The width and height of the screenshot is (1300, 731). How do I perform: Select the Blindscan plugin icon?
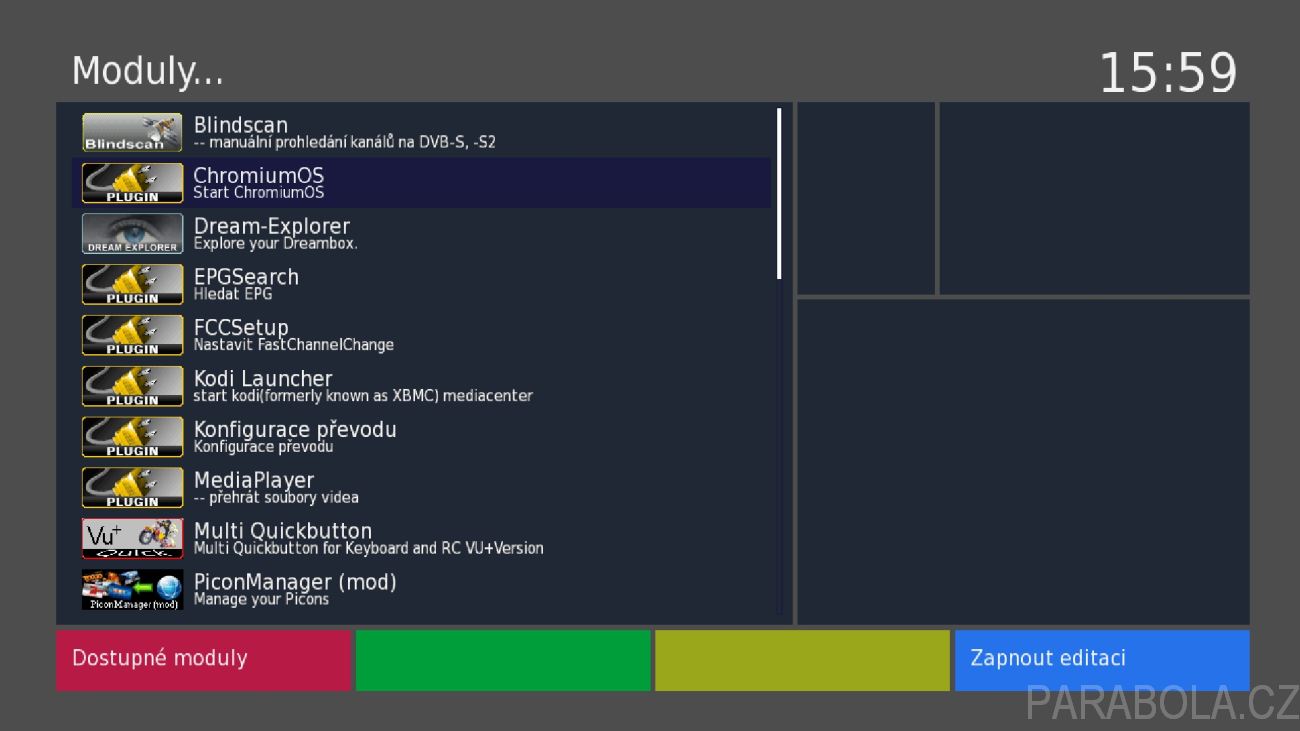(132, 132)
